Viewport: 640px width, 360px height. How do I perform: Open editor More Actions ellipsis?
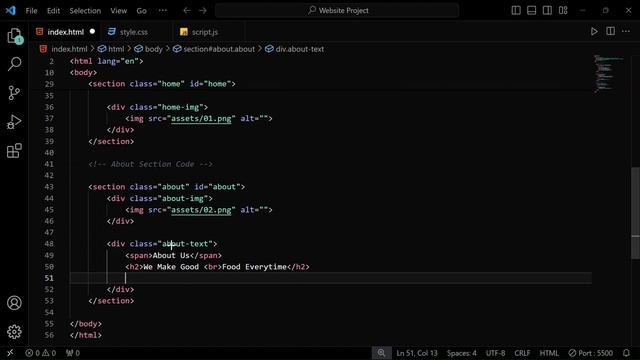tap(626, 31)
